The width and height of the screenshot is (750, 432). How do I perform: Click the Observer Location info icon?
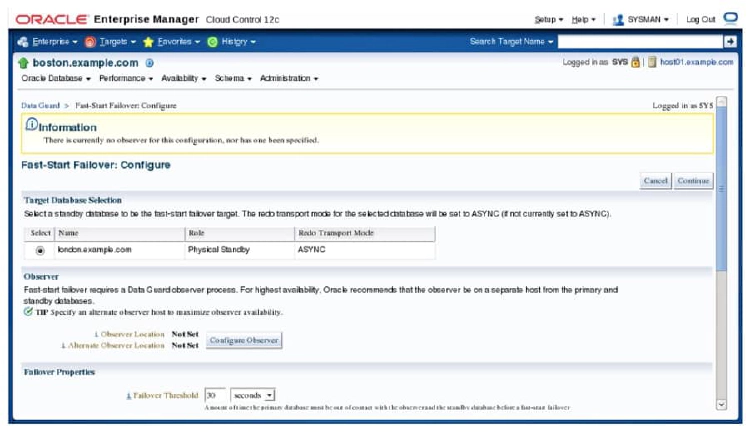(x=97, y=334)
